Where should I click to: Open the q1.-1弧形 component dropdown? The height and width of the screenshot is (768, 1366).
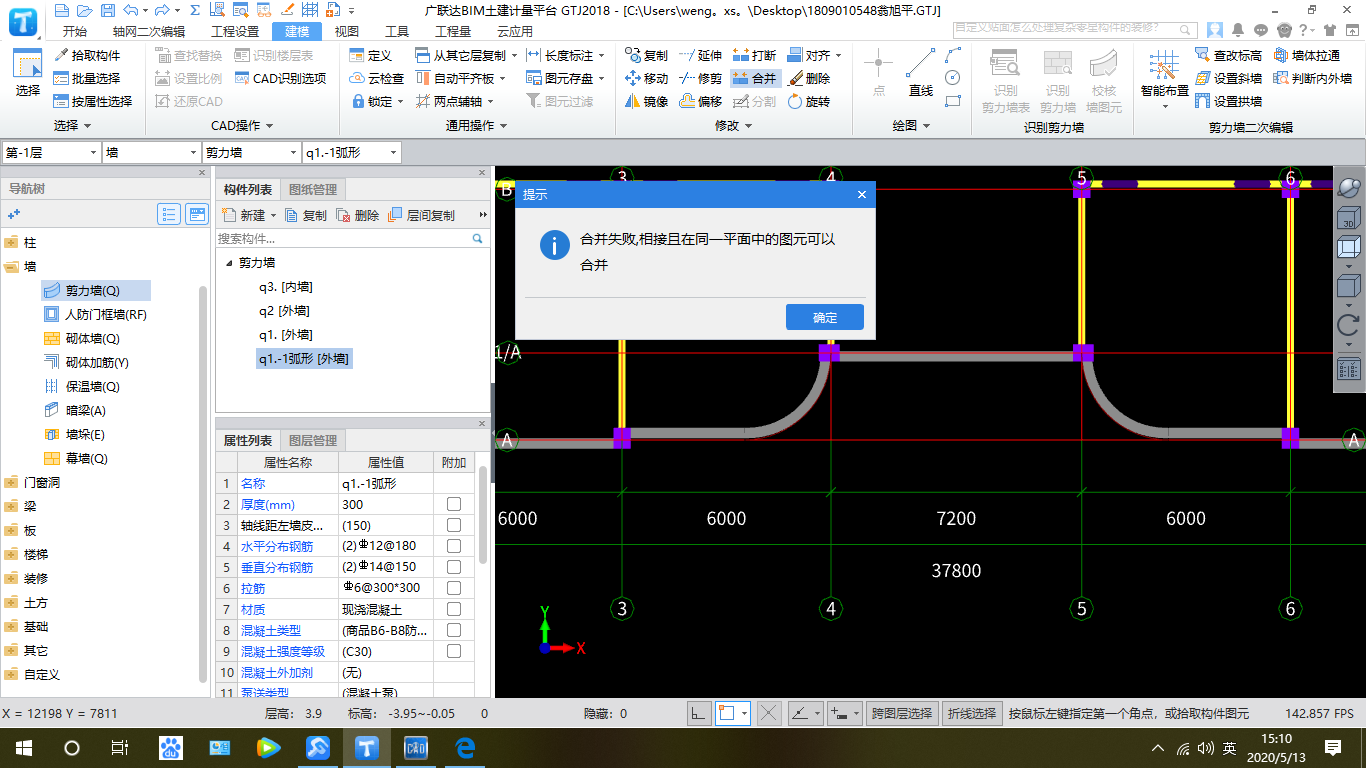pyautogui.click(x=351, y=152)
